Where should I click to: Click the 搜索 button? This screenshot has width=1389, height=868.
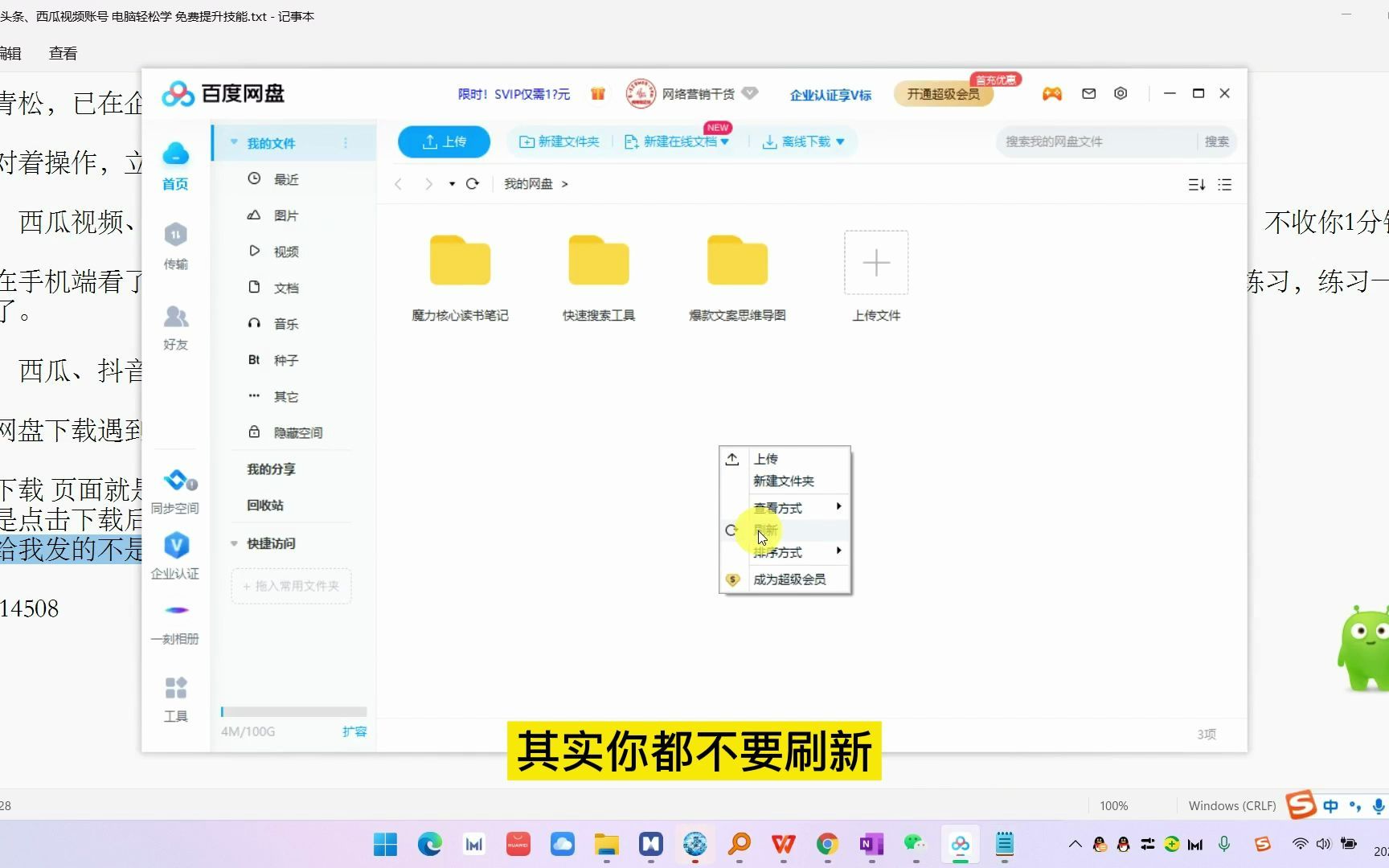(x=1216, y=141)
